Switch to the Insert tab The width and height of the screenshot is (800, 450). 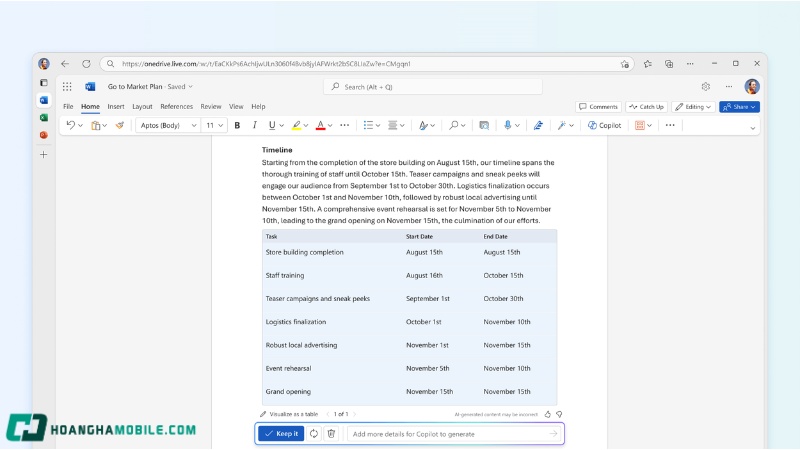[116, 106]
